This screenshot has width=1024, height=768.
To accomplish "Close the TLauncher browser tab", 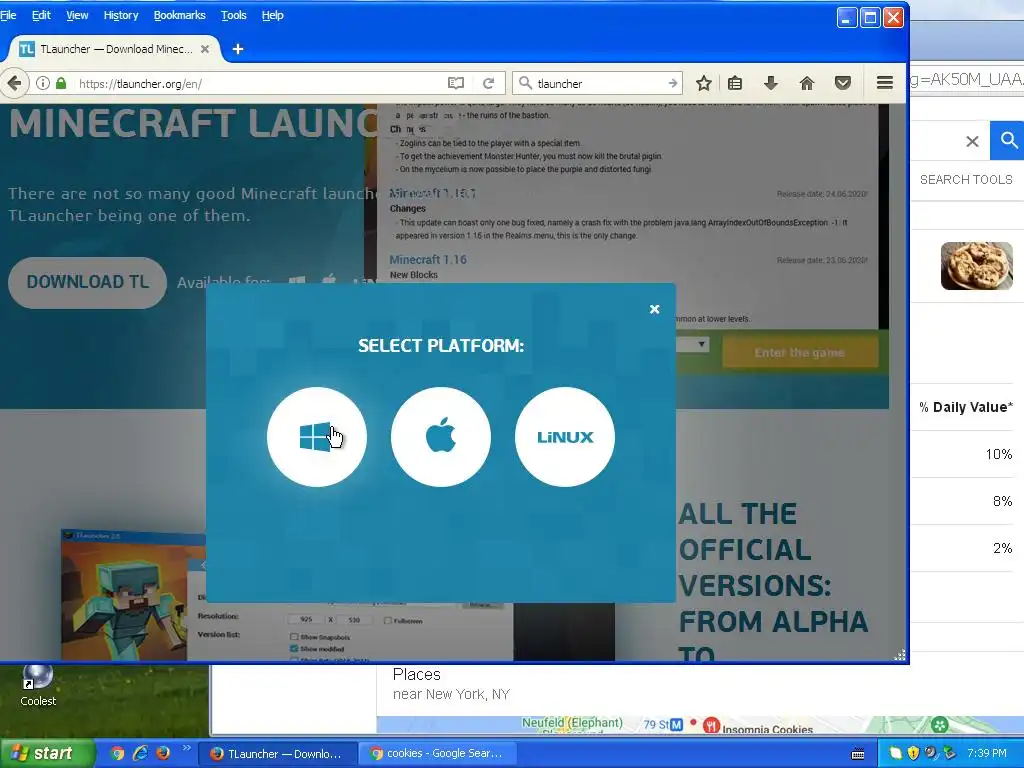I will (205, 49).
